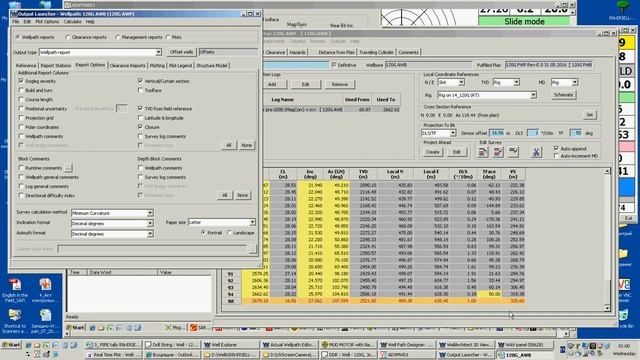The image size is (640, 360).
Task: Open Inclination format dropdown
Action: 150,224
